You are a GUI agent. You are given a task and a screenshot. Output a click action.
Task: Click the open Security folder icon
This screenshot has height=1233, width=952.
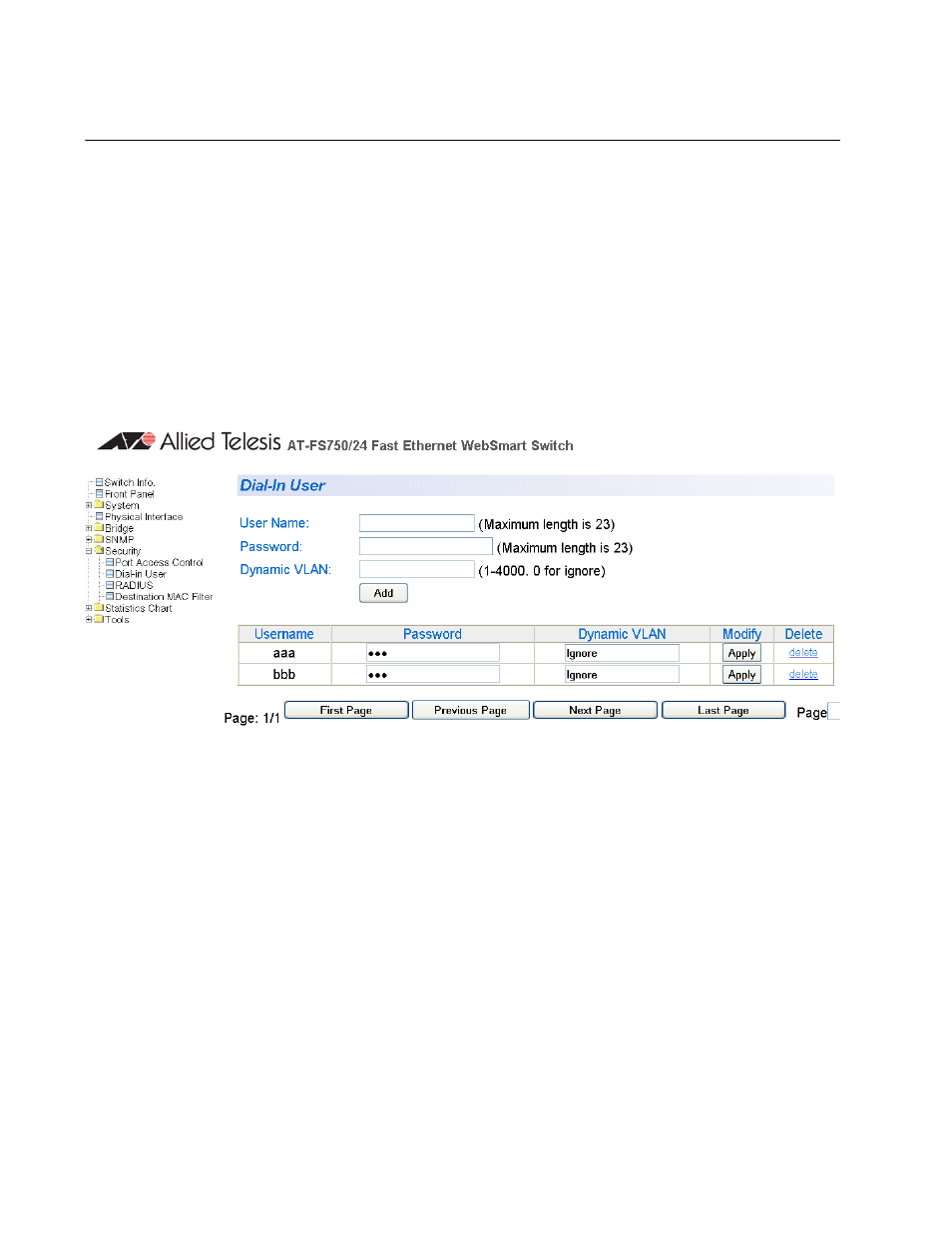point(99,551)
